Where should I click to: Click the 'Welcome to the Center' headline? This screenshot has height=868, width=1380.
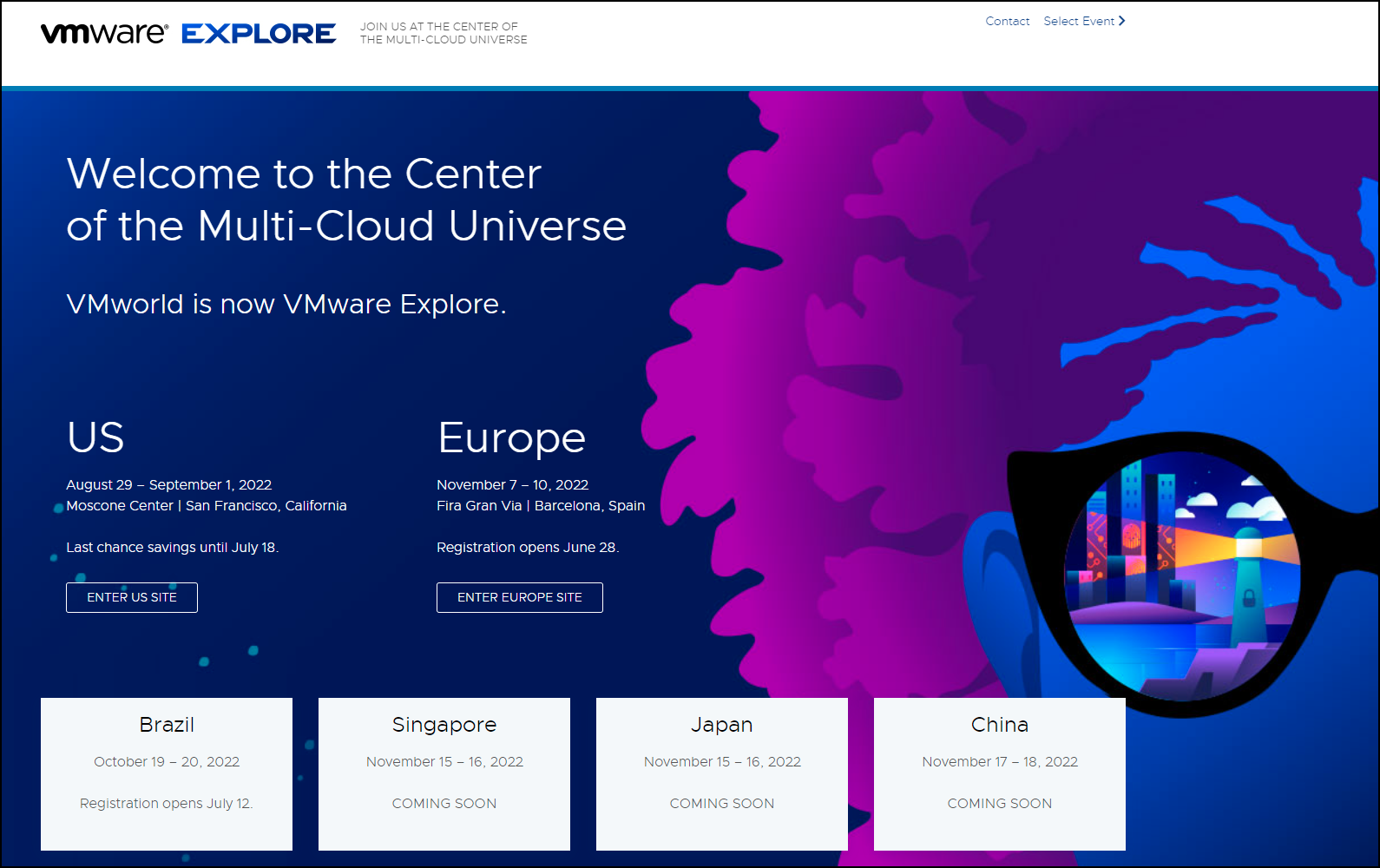pyautogui.click(x=304, y=174)
